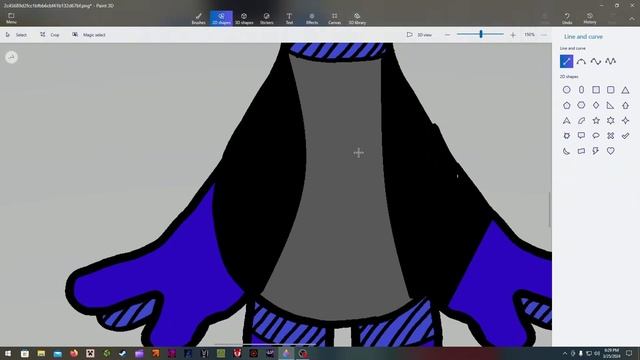Image resolution: width=640 pixels, height=360 pixels.
Task: Pick the Diamond 2D shape
Action: click(x=596, y=105)
